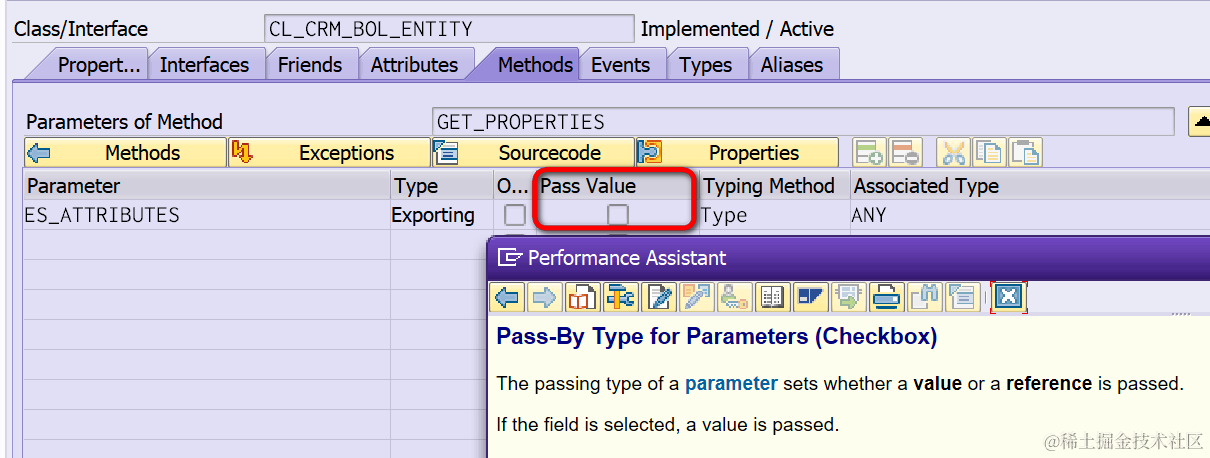Click the Cut scissors icon
The height and width of the screenshot is (458, 1210).
[x=954, y=153]
